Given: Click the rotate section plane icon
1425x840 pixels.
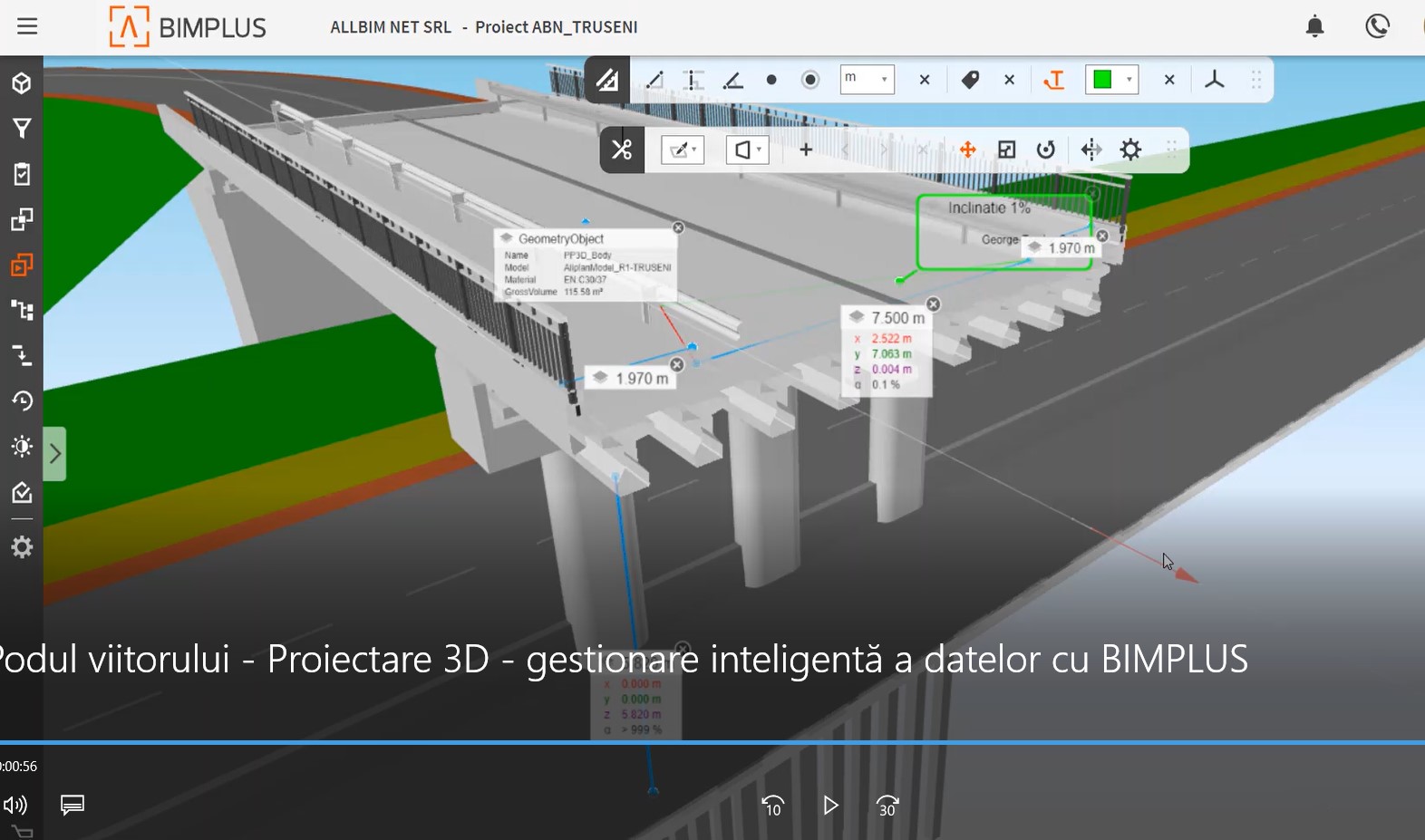Looking at the screenshot, I should [x=1046, y=150].
